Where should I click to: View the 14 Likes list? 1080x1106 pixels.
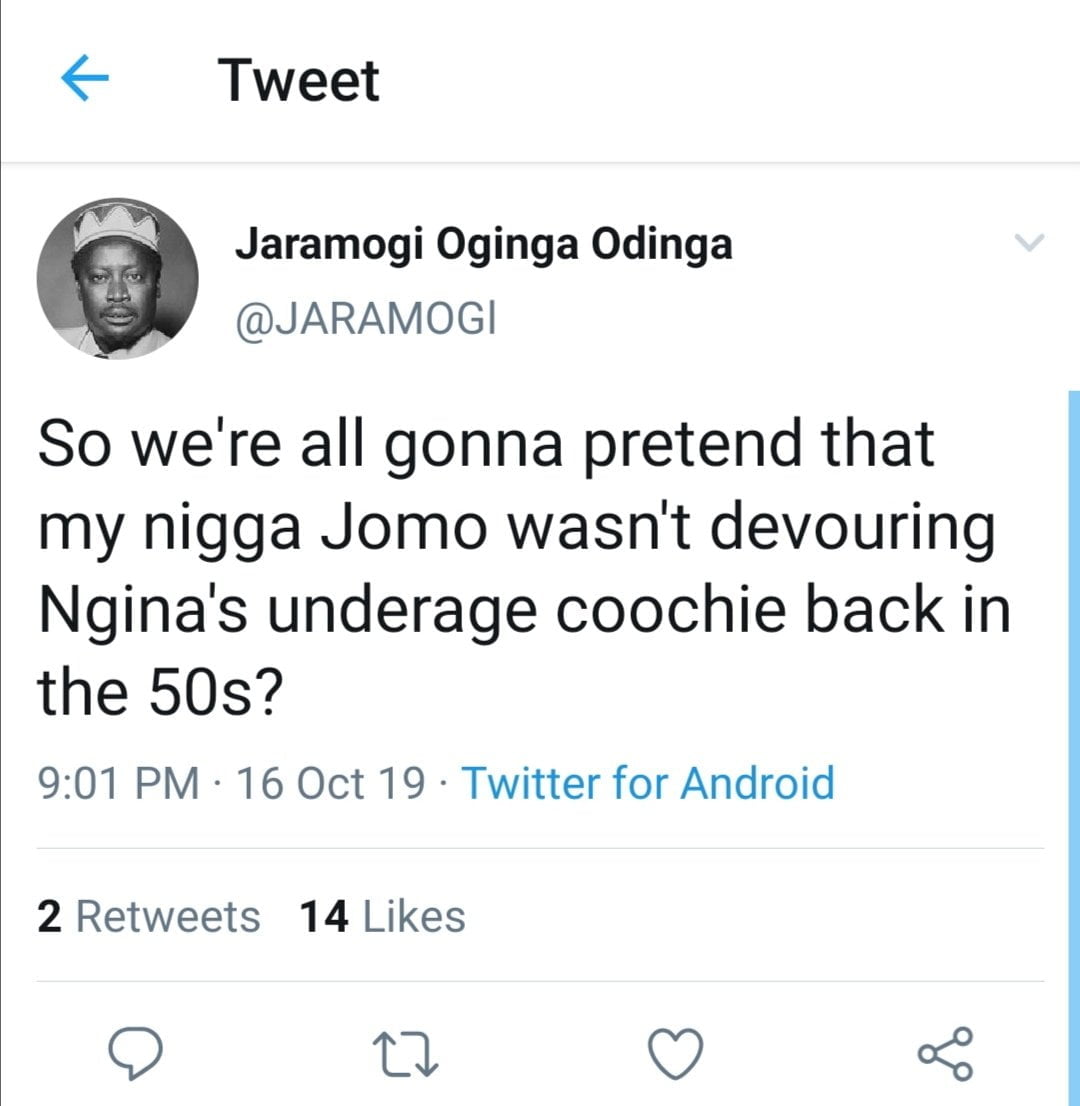coord(382,916)
